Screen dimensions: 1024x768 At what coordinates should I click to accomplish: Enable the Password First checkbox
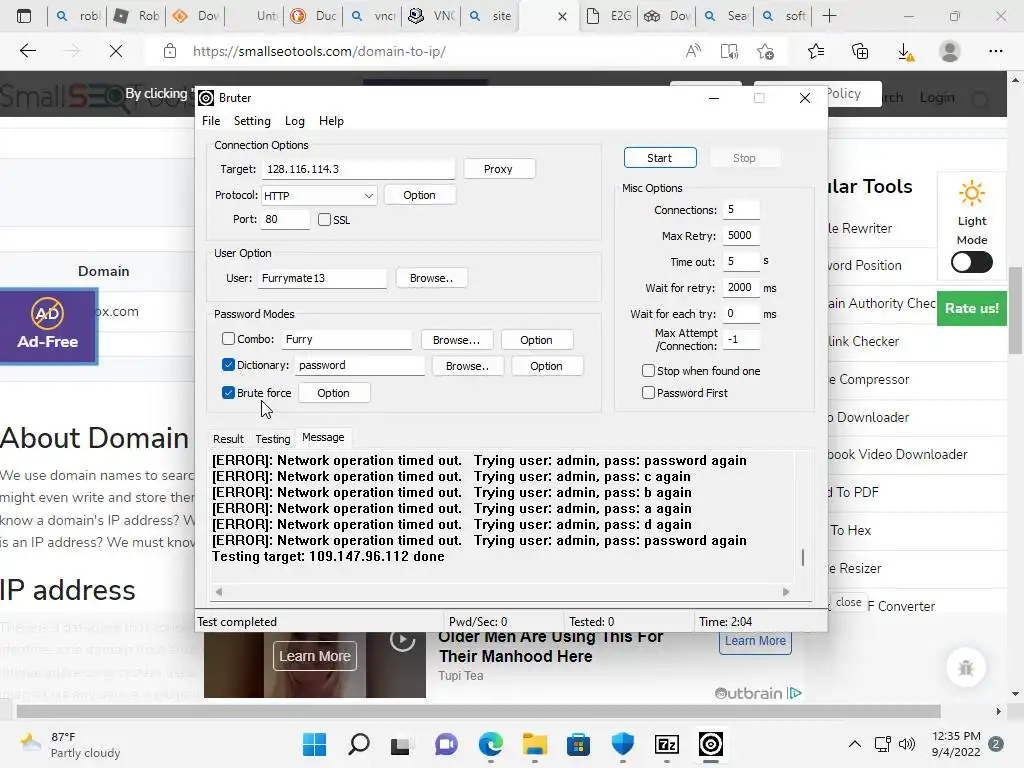648,392
